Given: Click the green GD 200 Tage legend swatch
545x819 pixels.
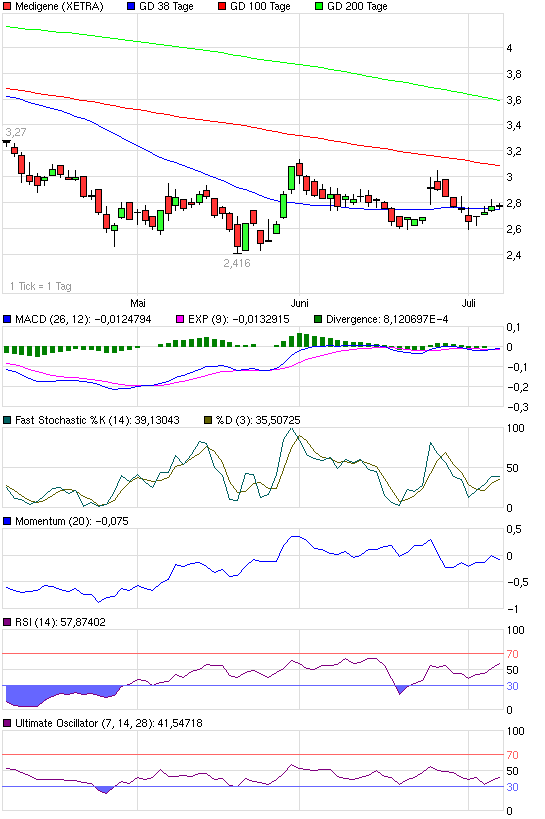Looking at the screenshot, I should coord(319,6).
